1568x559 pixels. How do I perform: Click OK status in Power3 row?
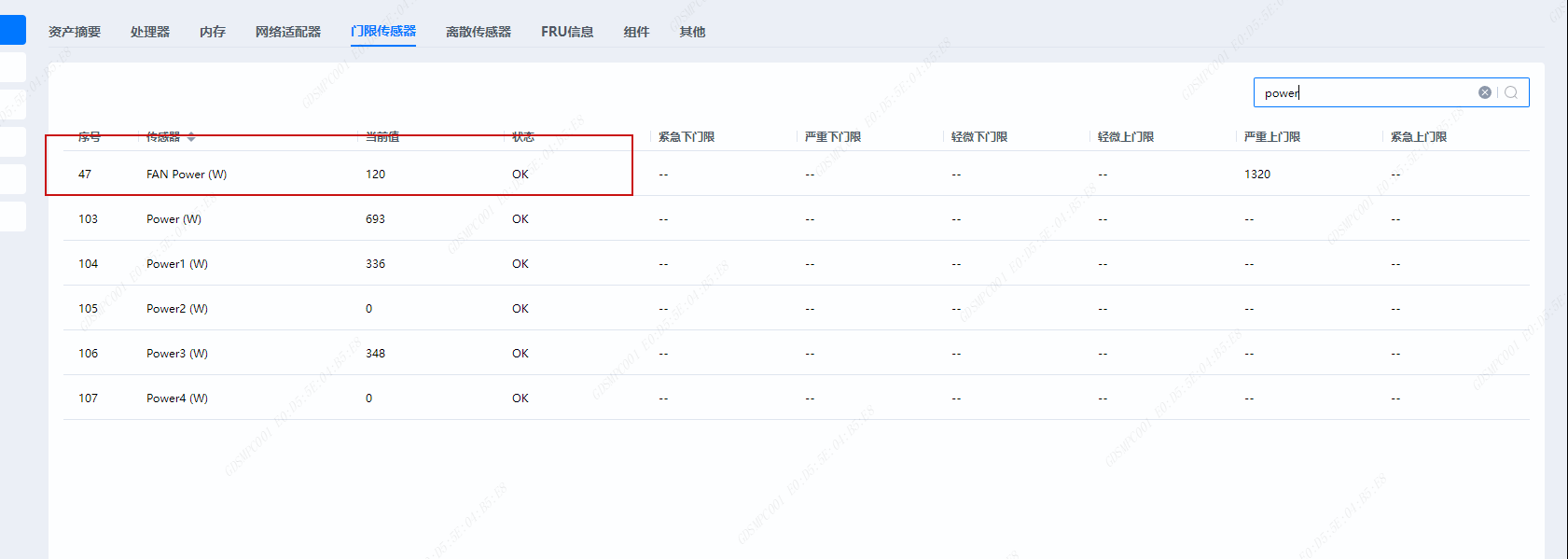pos(520,354)
